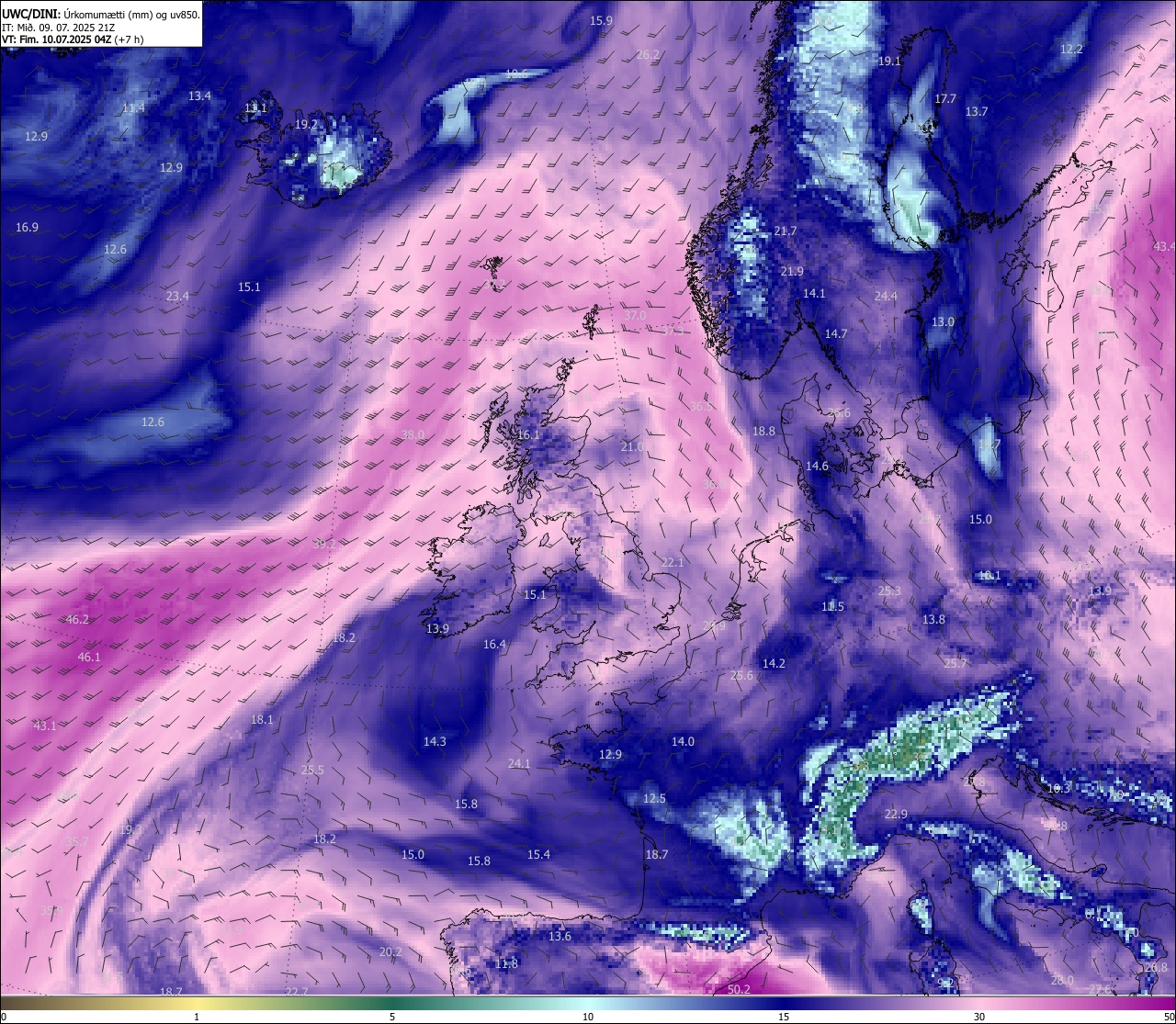Viewport: 1176px width, 1024px height.
Task: Click the 39.2 value northwest of Ireland
Action: point(324,544)
